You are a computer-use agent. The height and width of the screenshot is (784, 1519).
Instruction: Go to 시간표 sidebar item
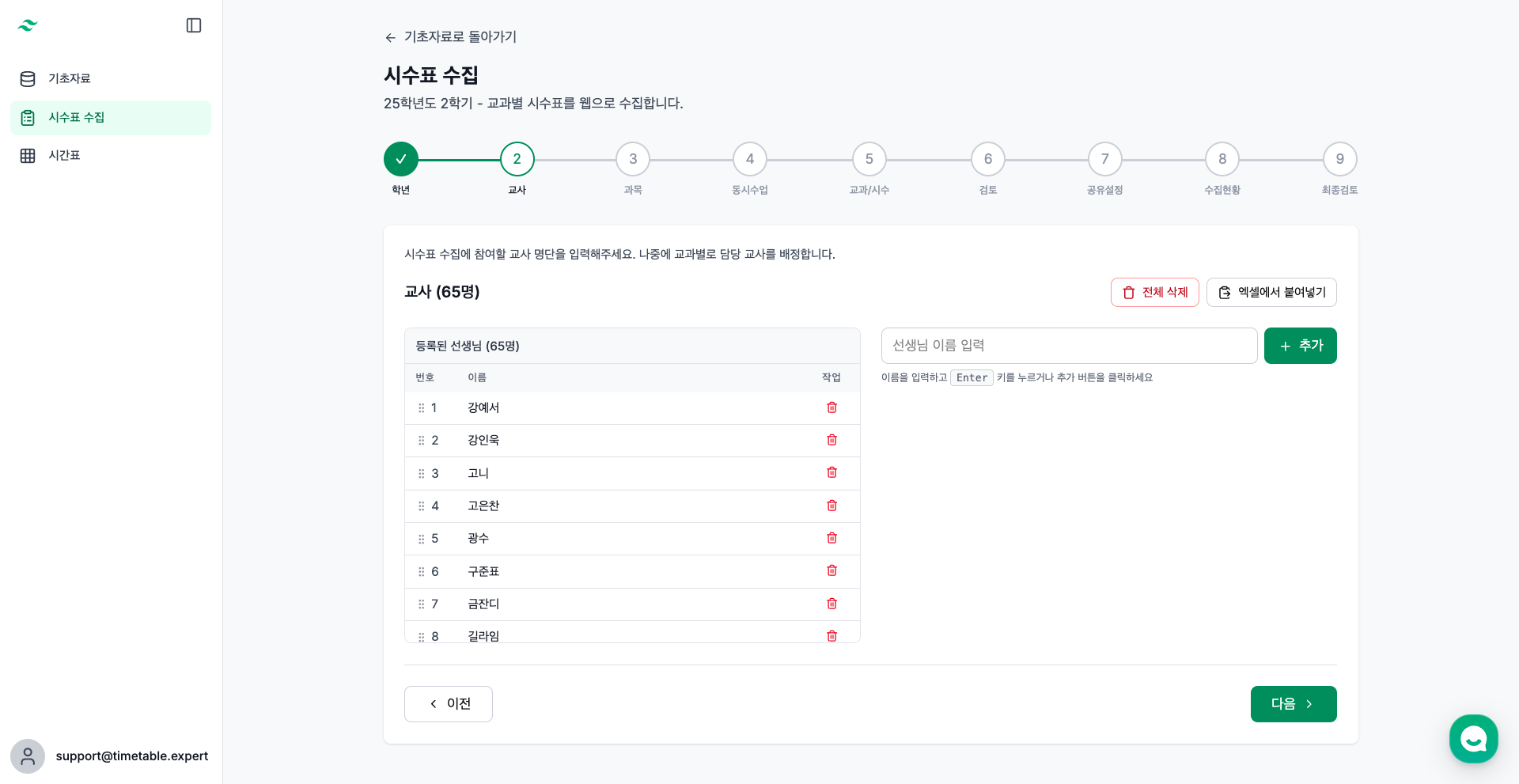(64, 155)
